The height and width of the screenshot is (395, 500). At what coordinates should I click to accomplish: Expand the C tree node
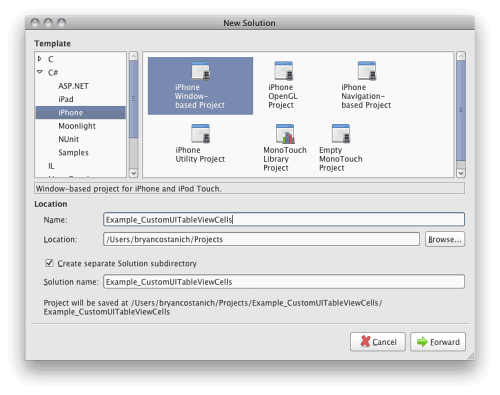[x=40, y=59]
